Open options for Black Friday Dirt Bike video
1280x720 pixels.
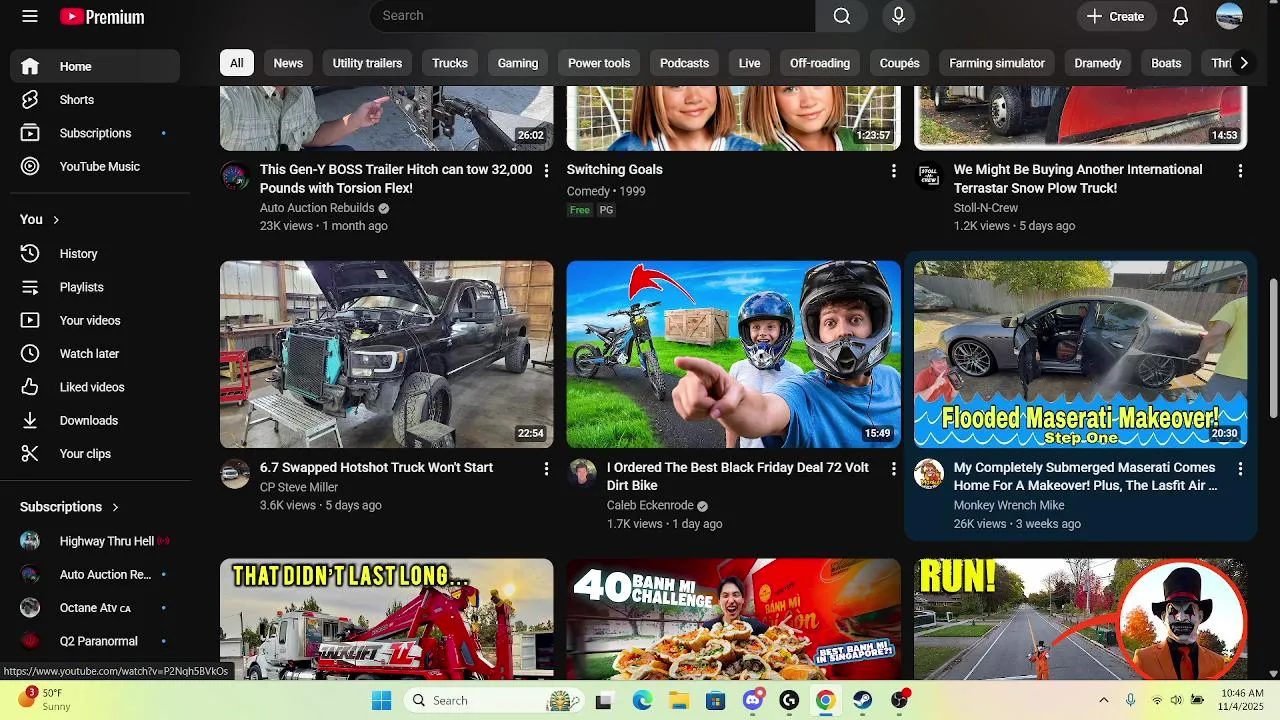click(893, 469)
